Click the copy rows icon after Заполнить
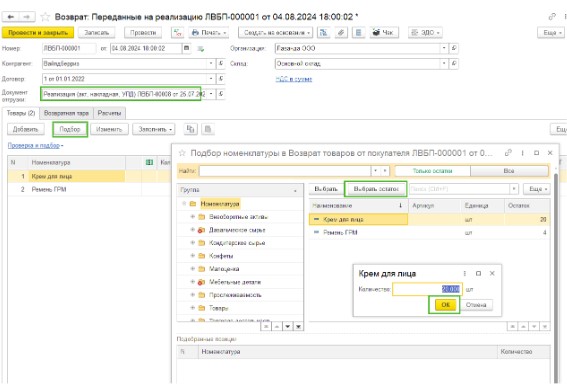Image resolution: width=567 pixels, height=388 pixels. click(191, 129)
